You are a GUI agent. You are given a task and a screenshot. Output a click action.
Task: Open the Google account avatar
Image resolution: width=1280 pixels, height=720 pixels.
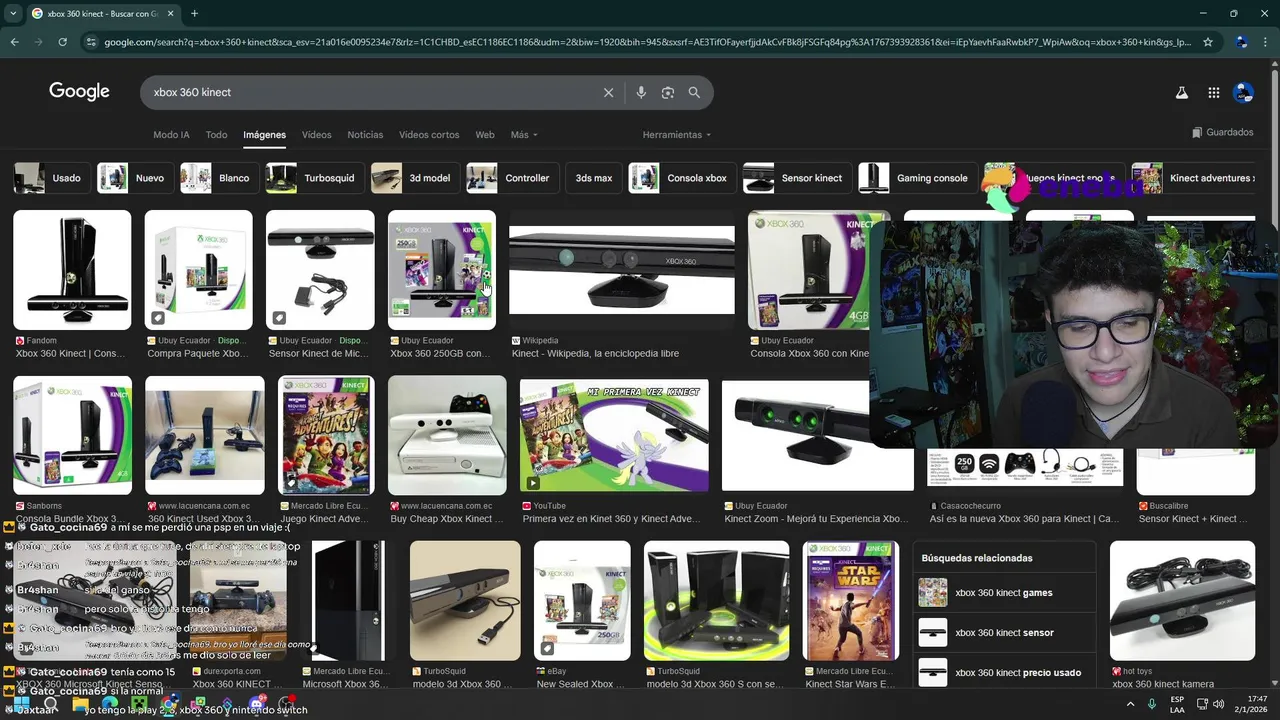[1243, 92]
